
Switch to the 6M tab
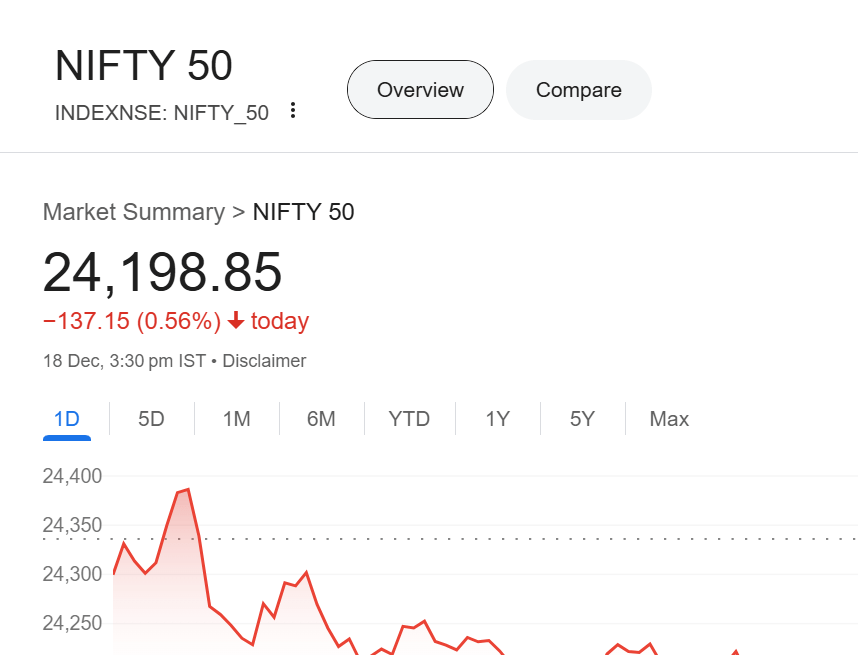tap(321, 419)
